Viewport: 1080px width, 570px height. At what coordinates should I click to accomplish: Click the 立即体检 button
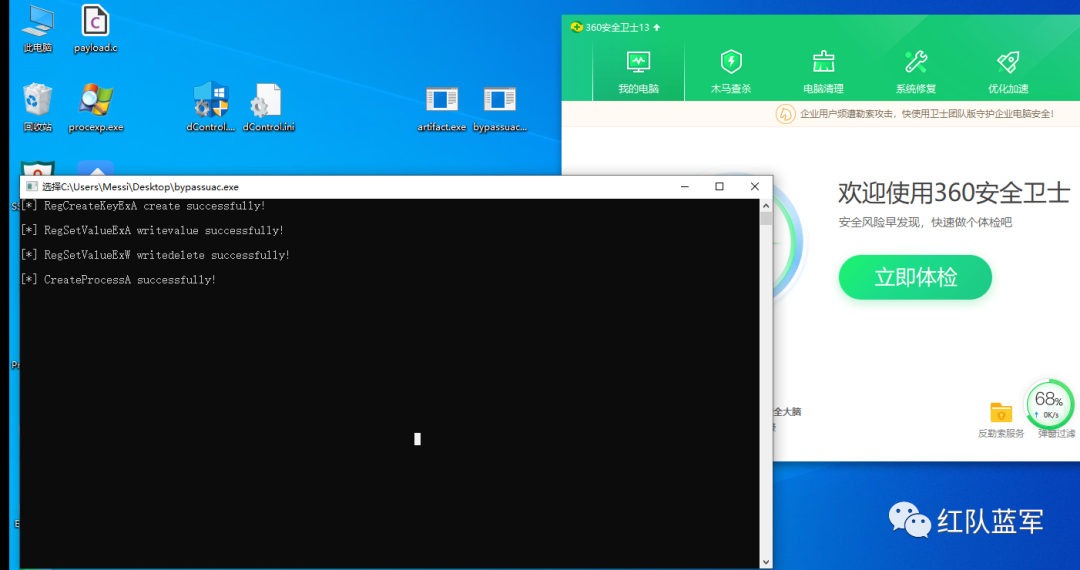pos(915,277)
